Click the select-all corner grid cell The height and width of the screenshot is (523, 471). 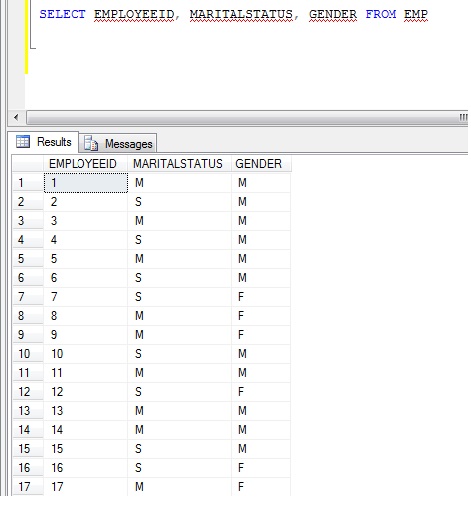(28, 164)
